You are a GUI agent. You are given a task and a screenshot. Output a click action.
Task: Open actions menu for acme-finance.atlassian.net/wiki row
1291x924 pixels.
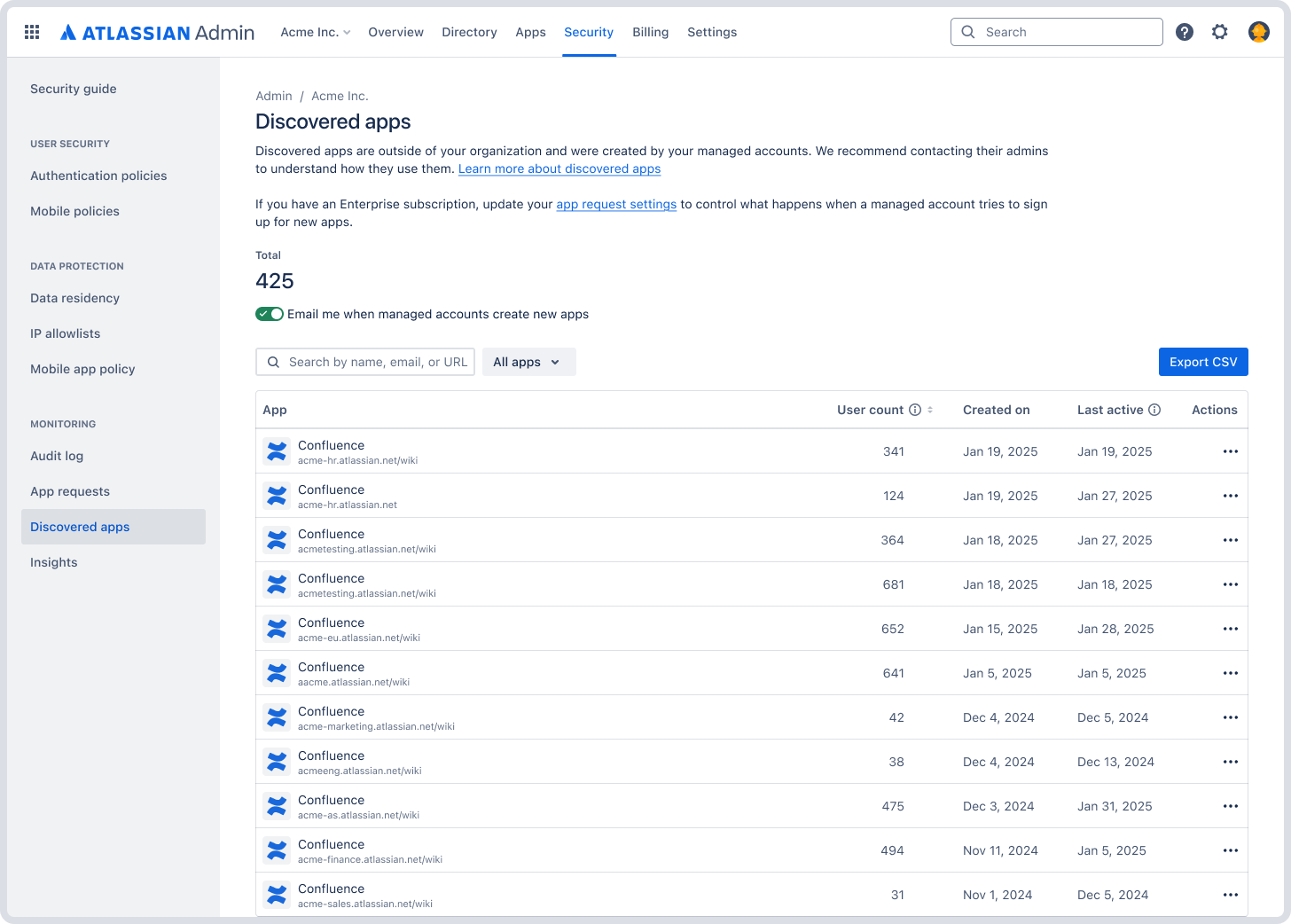(x=1231, y=850)
